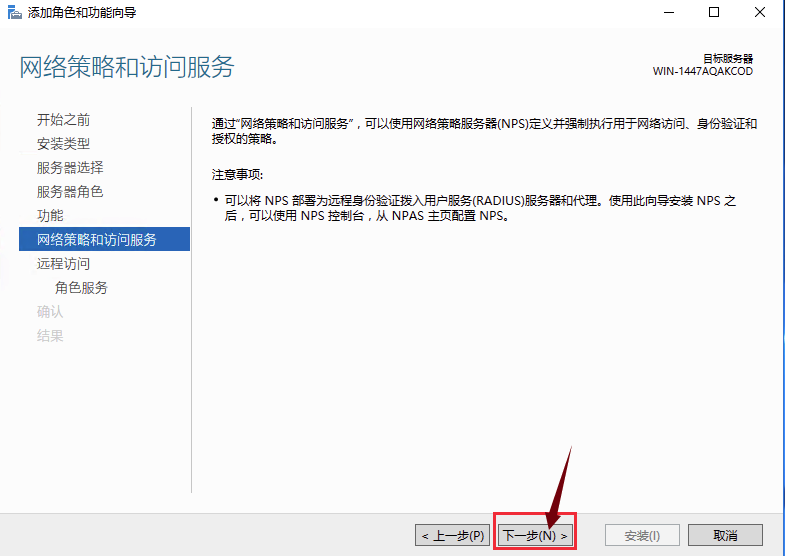
Task: Go to the 开始之前 step
Action: click(64, 120)
